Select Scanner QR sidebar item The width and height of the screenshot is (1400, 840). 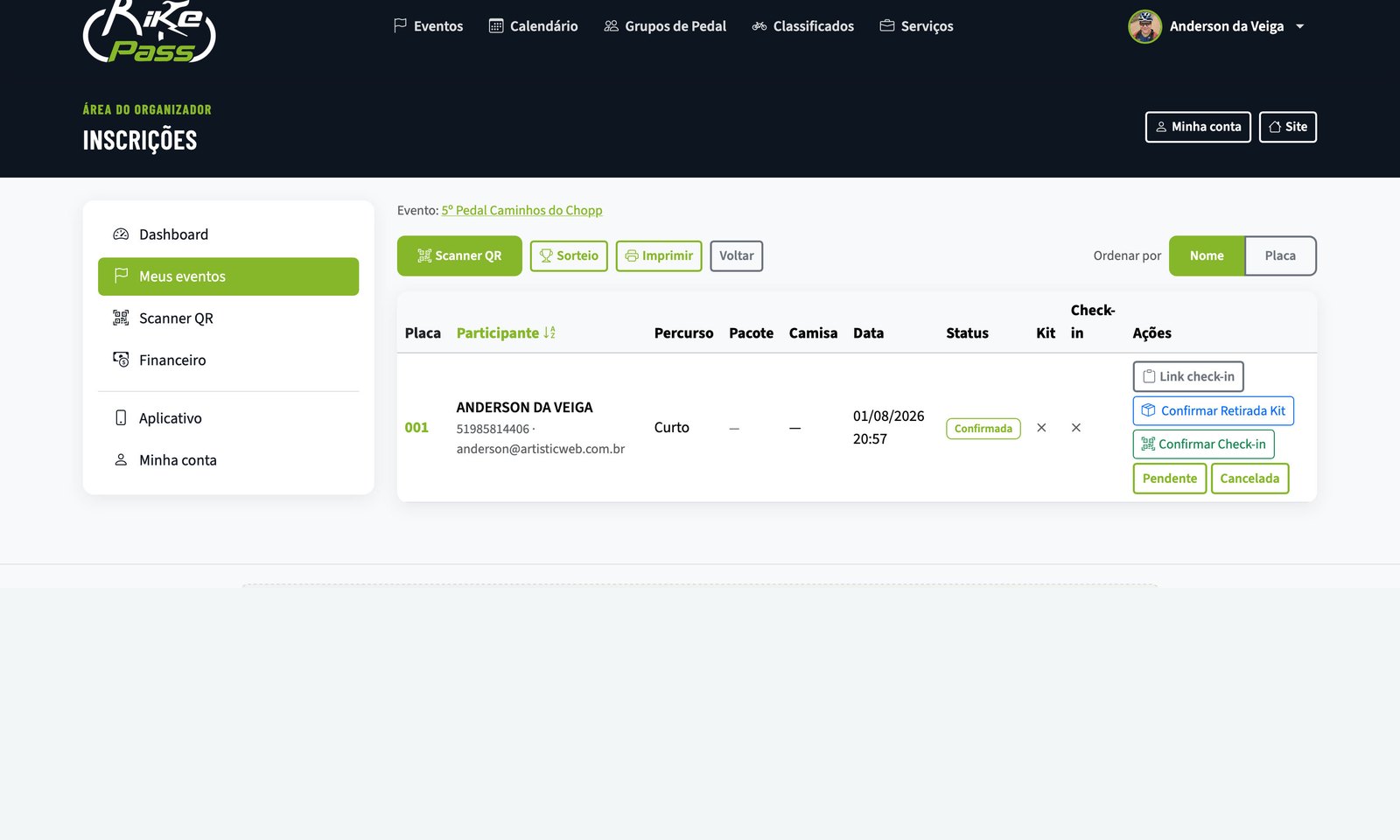click(228, 318)
